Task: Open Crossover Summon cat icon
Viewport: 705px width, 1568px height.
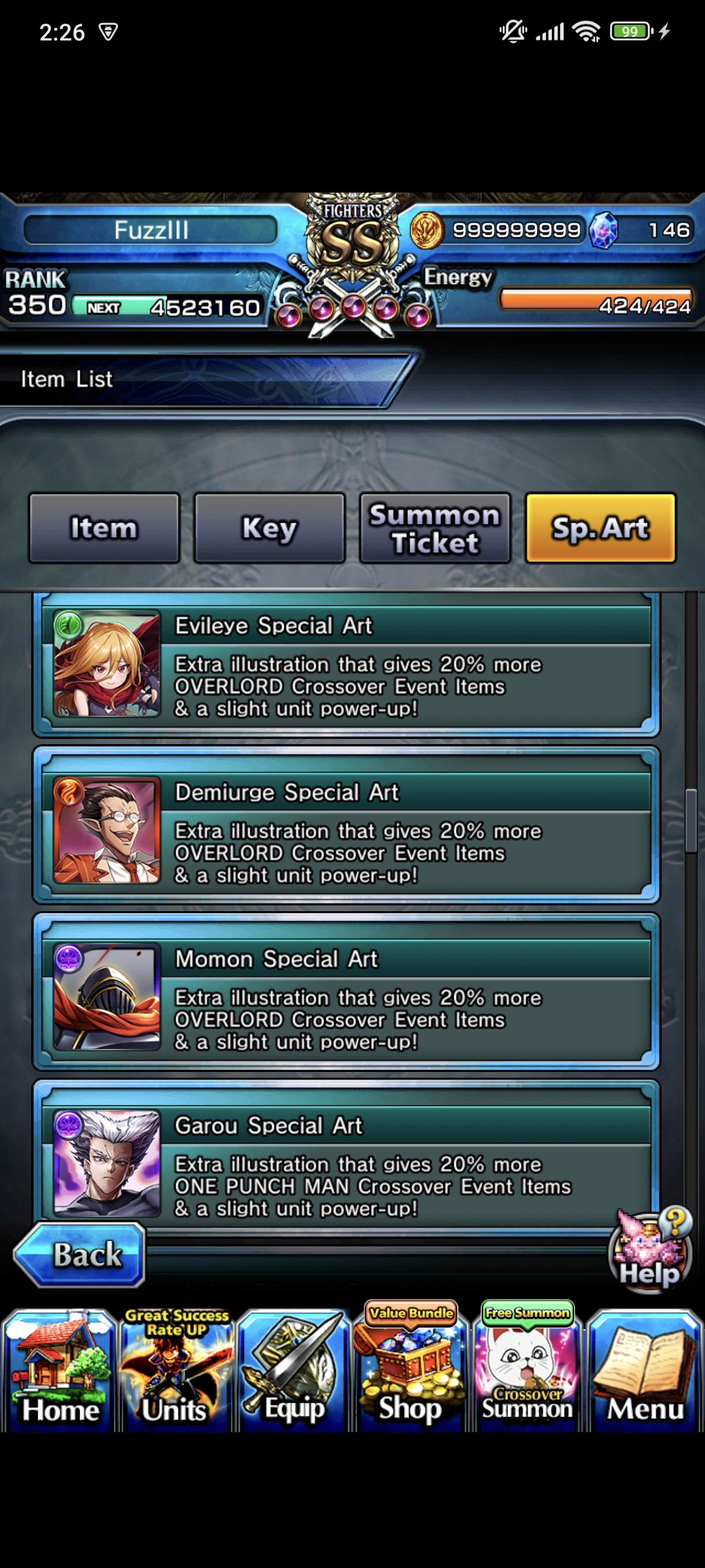Action: coord(528,1367)
